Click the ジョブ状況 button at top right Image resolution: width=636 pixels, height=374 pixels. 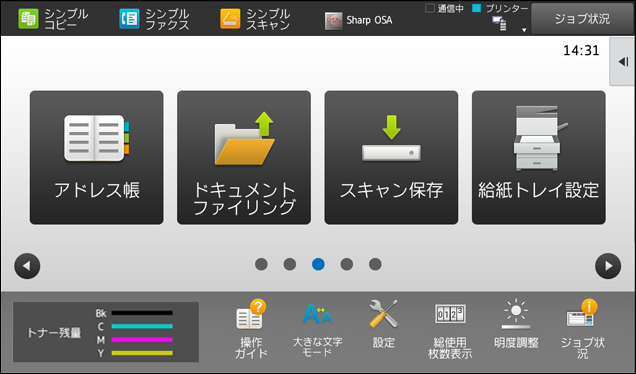pyautogui.click(x=582, y=19)
